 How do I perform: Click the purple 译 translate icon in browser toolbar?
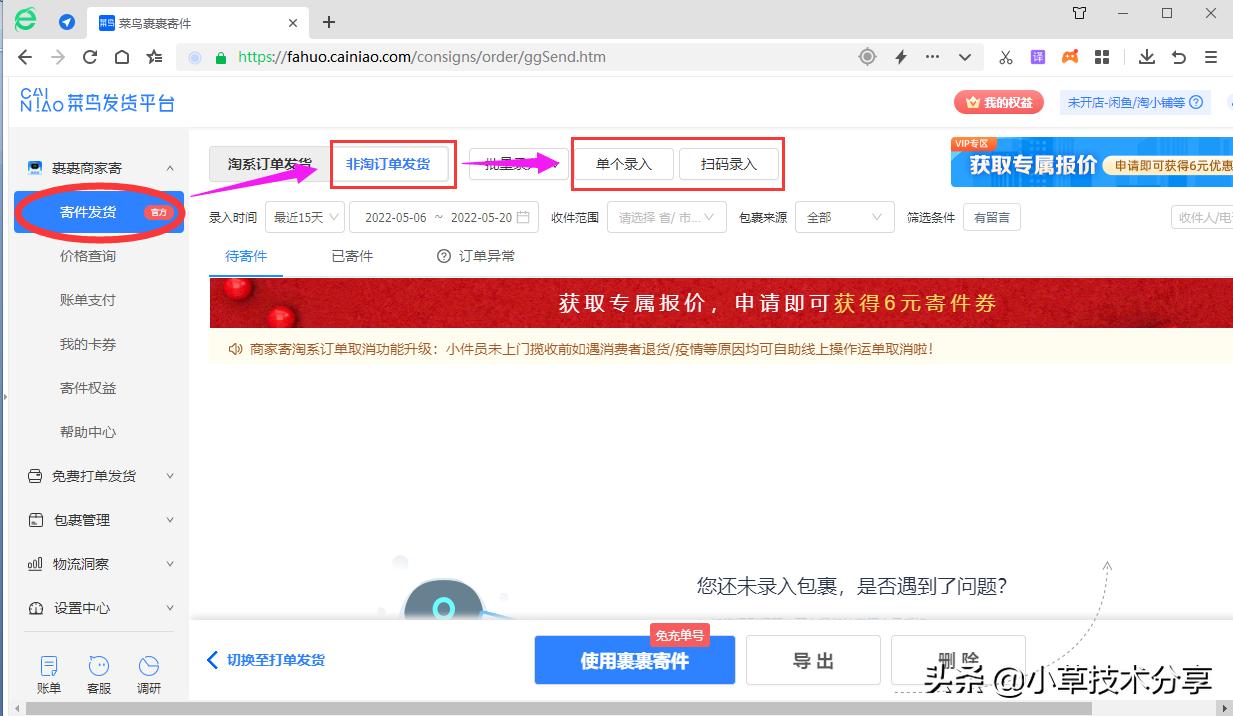coord(1037,57)
